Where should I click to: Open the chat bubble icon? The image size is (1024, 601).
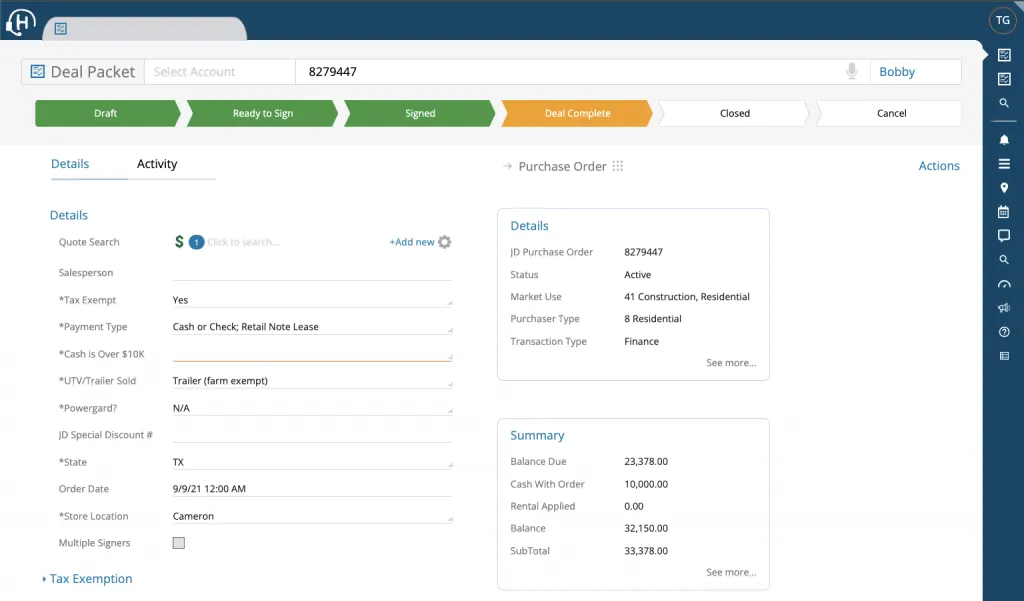click(1004, 236)
